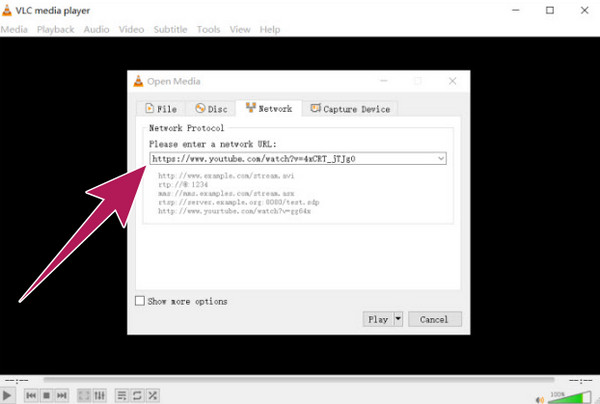This screenshot has width=600, height=404.
Task: Open the Media menu
Action: pos(14,29)
